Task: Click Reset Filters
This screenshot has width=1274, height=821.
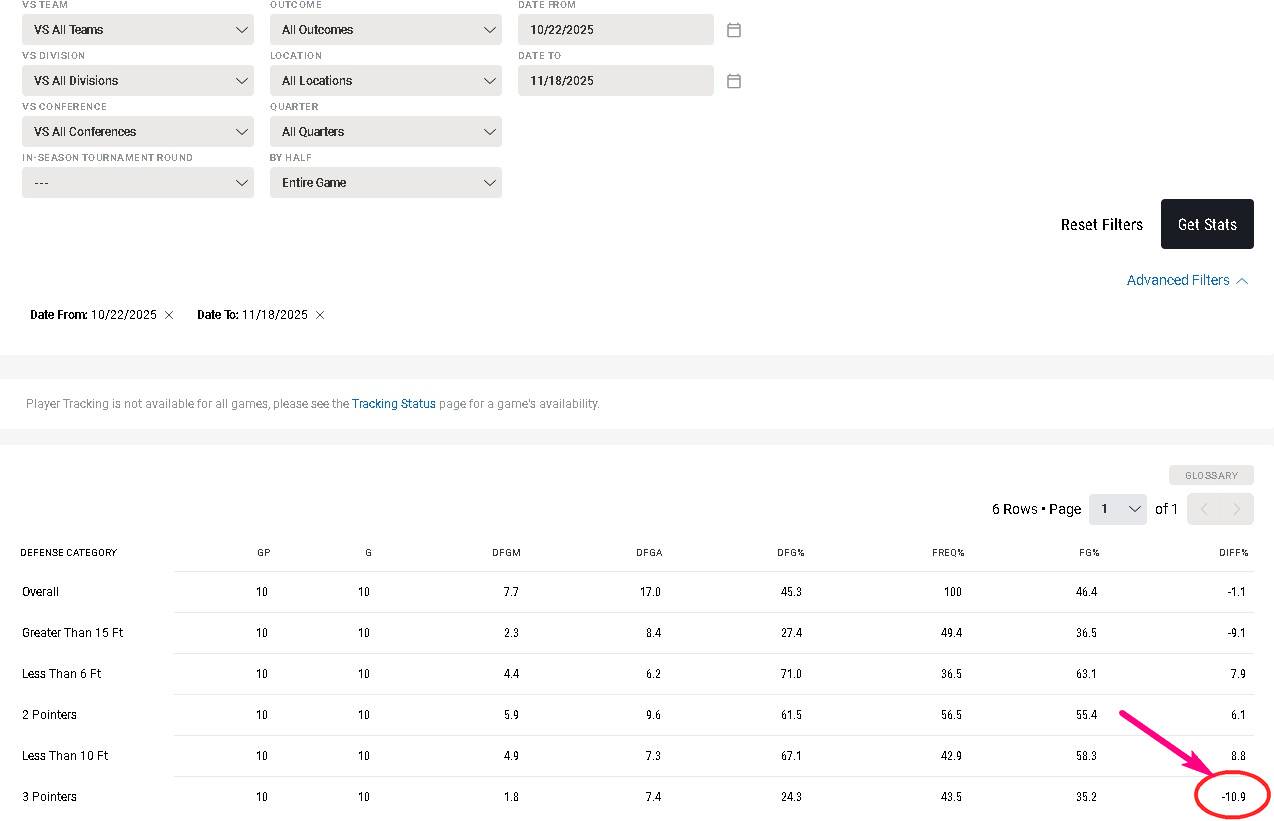Action: (x=1101, y=225)
